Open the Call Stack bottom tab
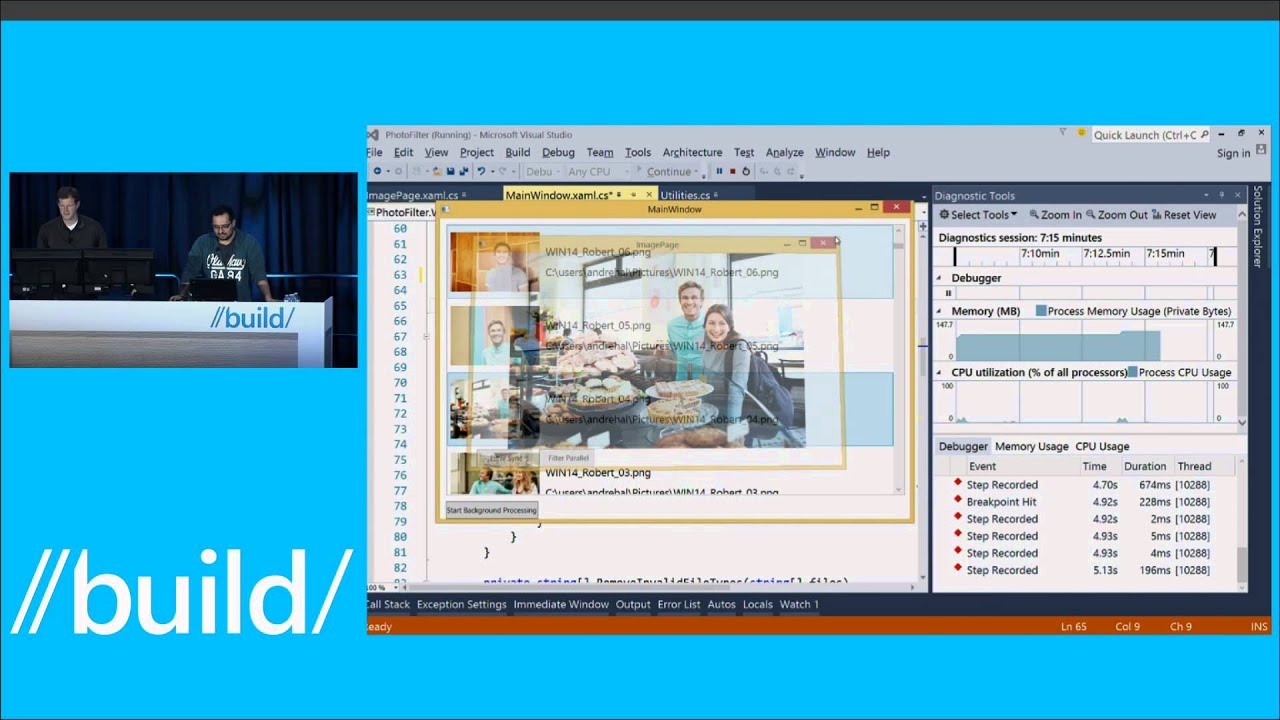This screenshot has width=1280, height=720. (387, 604)
